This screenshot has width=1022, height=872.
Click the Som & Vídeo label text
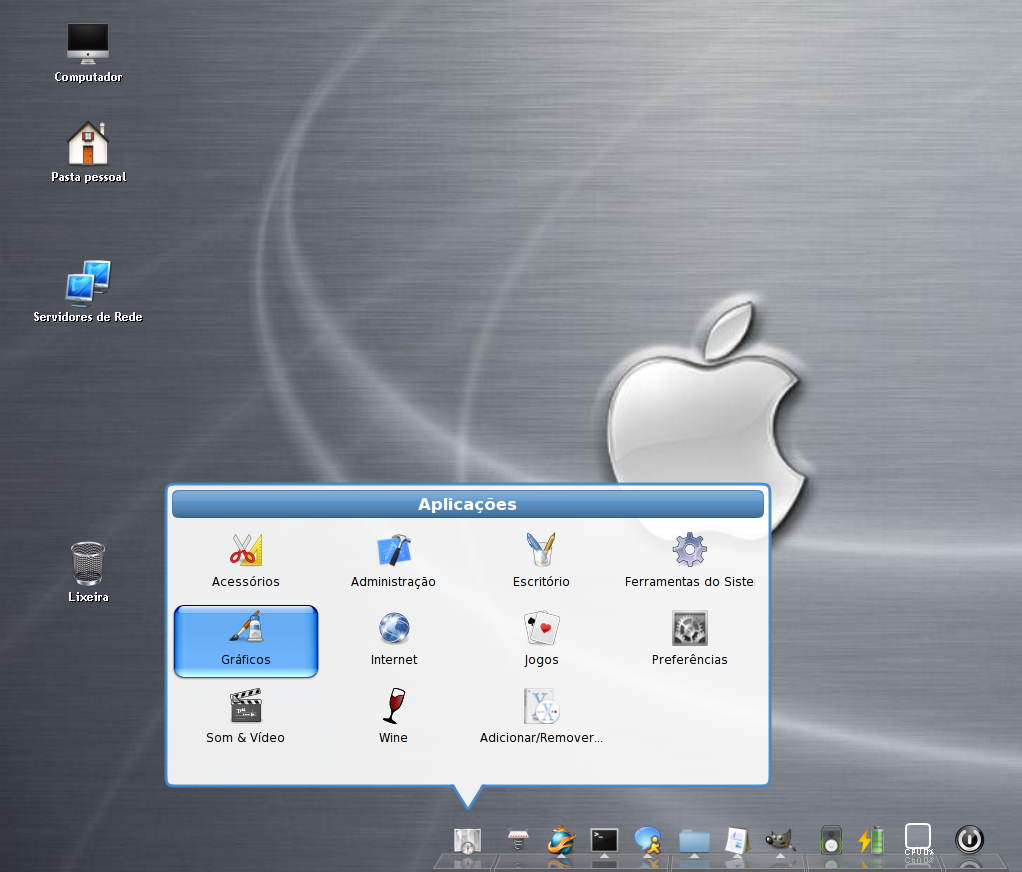245,738
